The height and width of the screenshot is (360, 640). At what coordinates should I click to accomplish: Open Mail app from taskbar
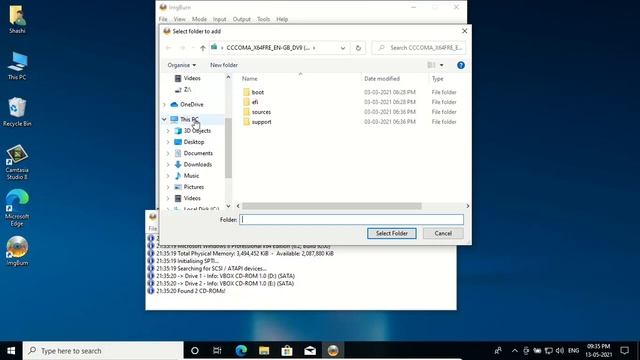point(310,351)
